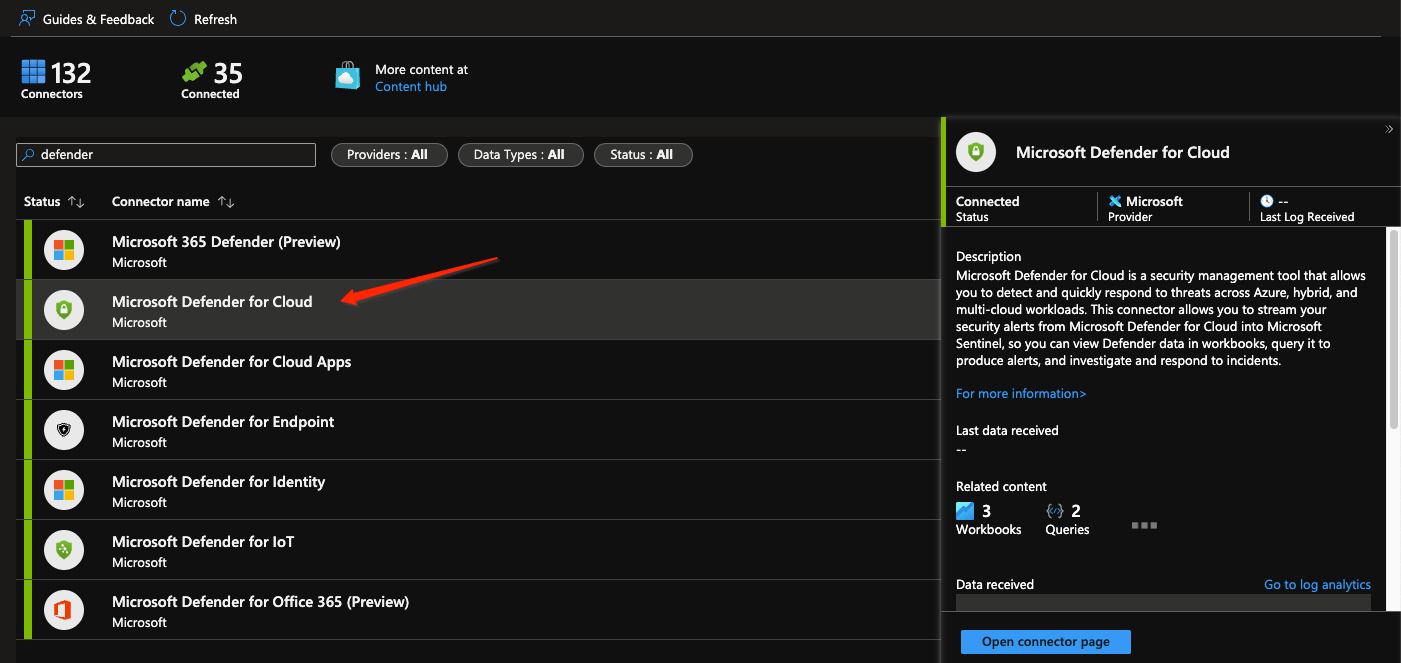
Task: Click the green shield icon for Defender for Cloud row
Action: (64, 310)
